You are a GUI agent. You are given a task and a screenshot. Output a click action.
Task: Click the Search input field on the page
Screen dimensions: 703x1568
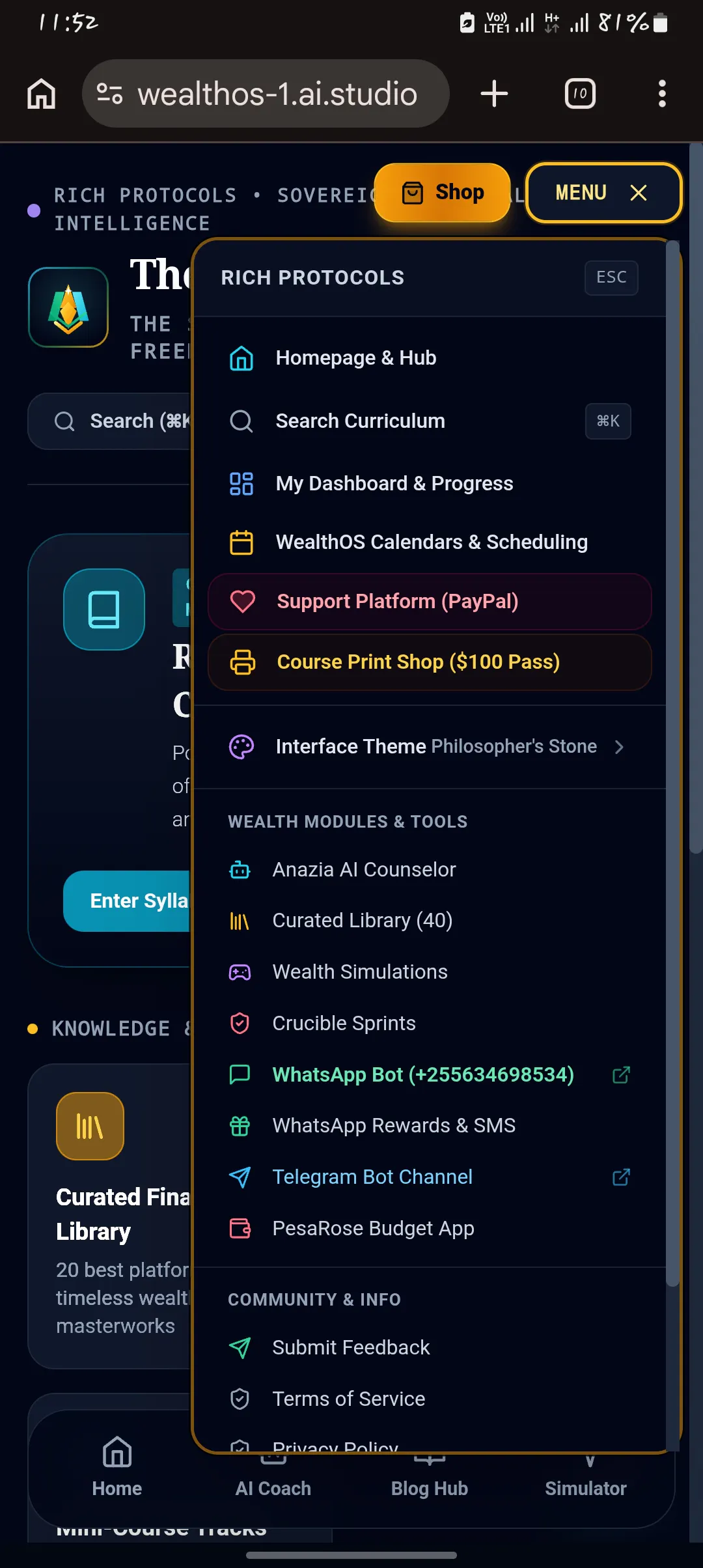(x=109, y=421)
